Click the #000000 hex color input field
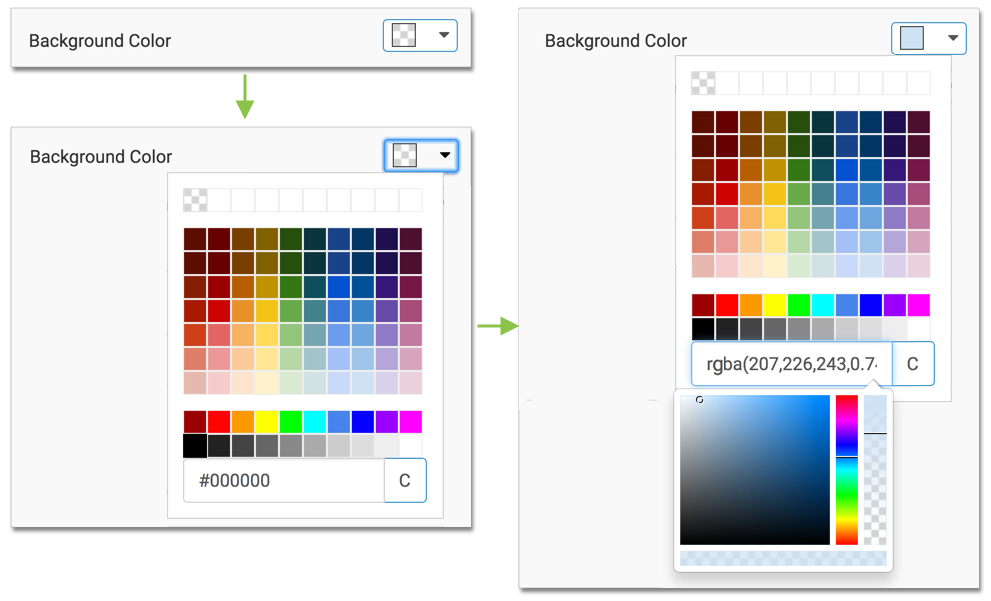 [x=284, y=480]
